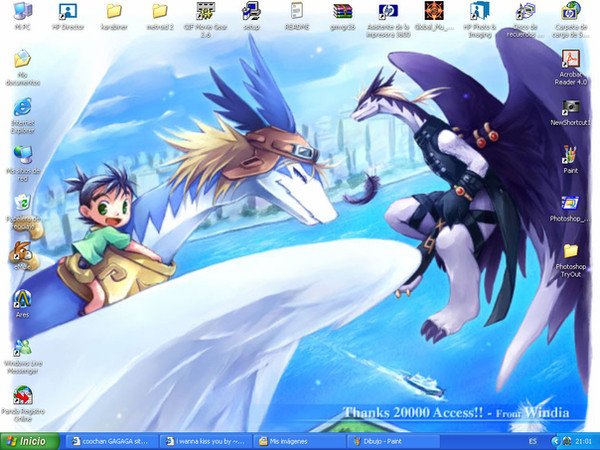Open the folder next to HP Director

point(114,11)
